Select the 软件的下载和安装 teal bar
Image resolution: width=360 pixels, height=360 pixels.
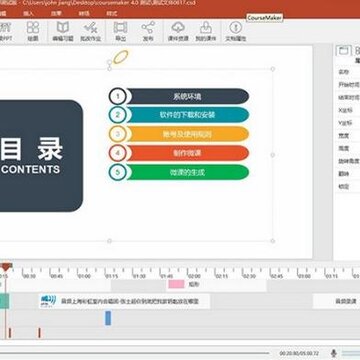[x=187, y=115]
